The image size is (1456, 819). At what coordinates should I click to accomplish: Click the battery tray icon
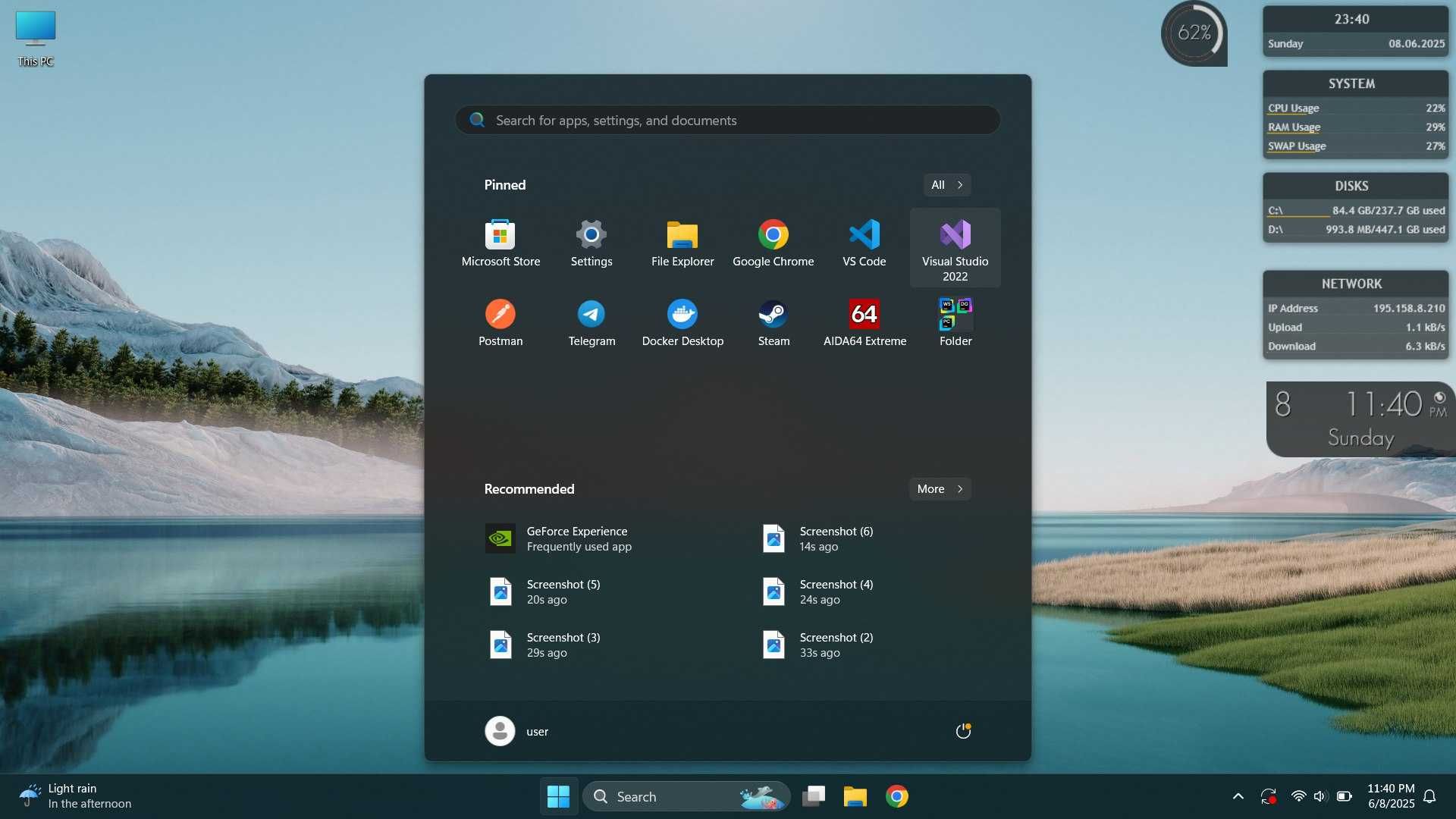point(1344,796)
